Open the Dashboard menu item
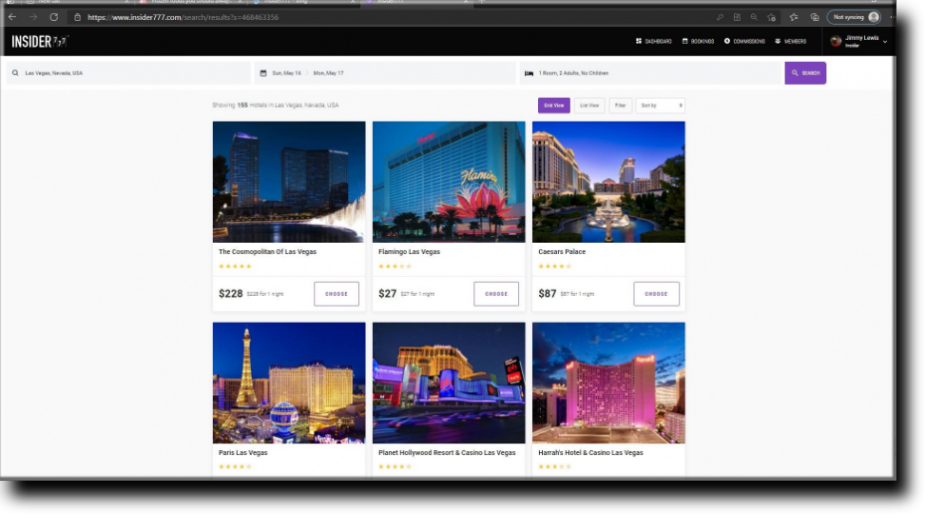 coord(654,41)
